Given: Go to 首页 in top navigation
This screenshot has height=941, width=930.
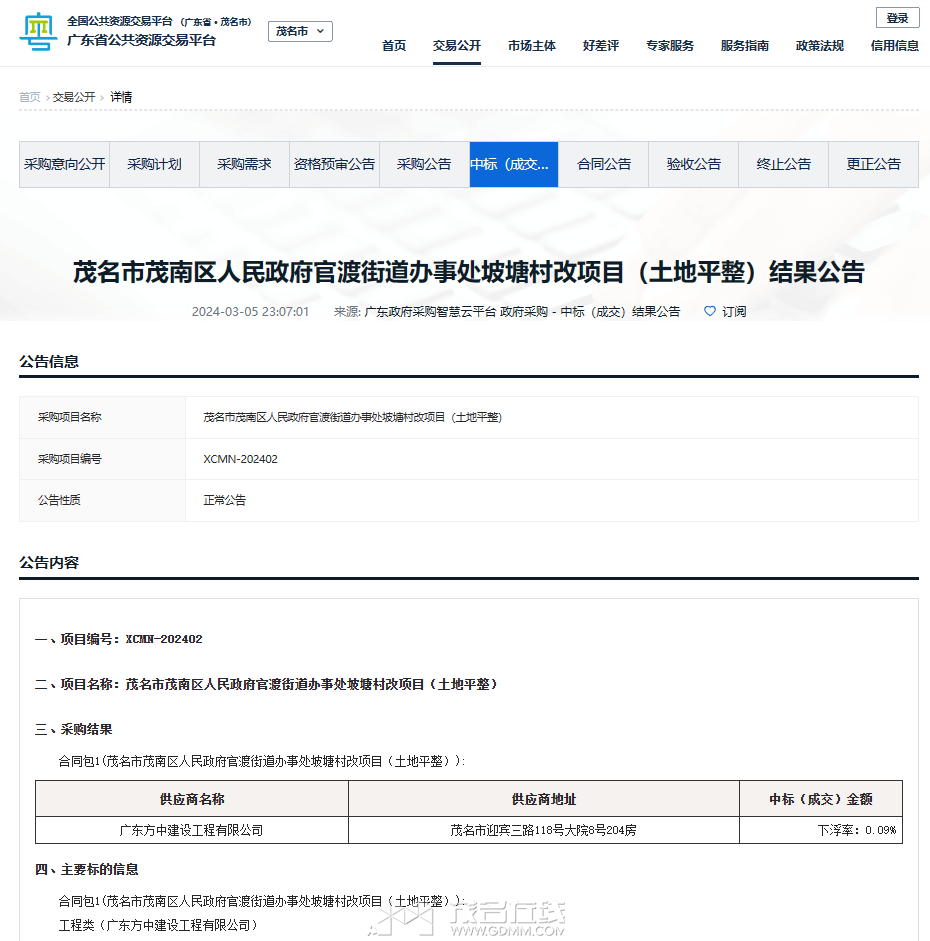Looking at the screenshot, I should 394,46.
